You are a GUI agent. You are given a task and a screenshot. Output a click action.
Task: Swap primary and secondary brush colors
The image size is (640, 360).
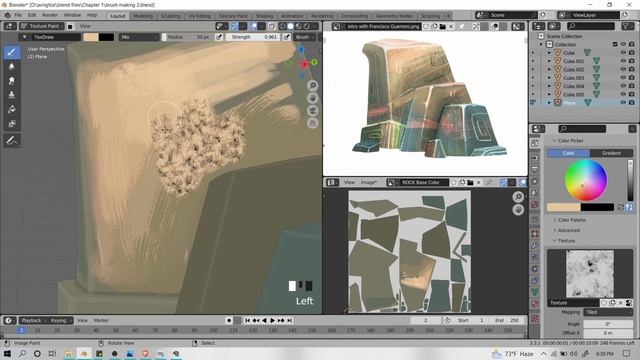click(620, 207)
